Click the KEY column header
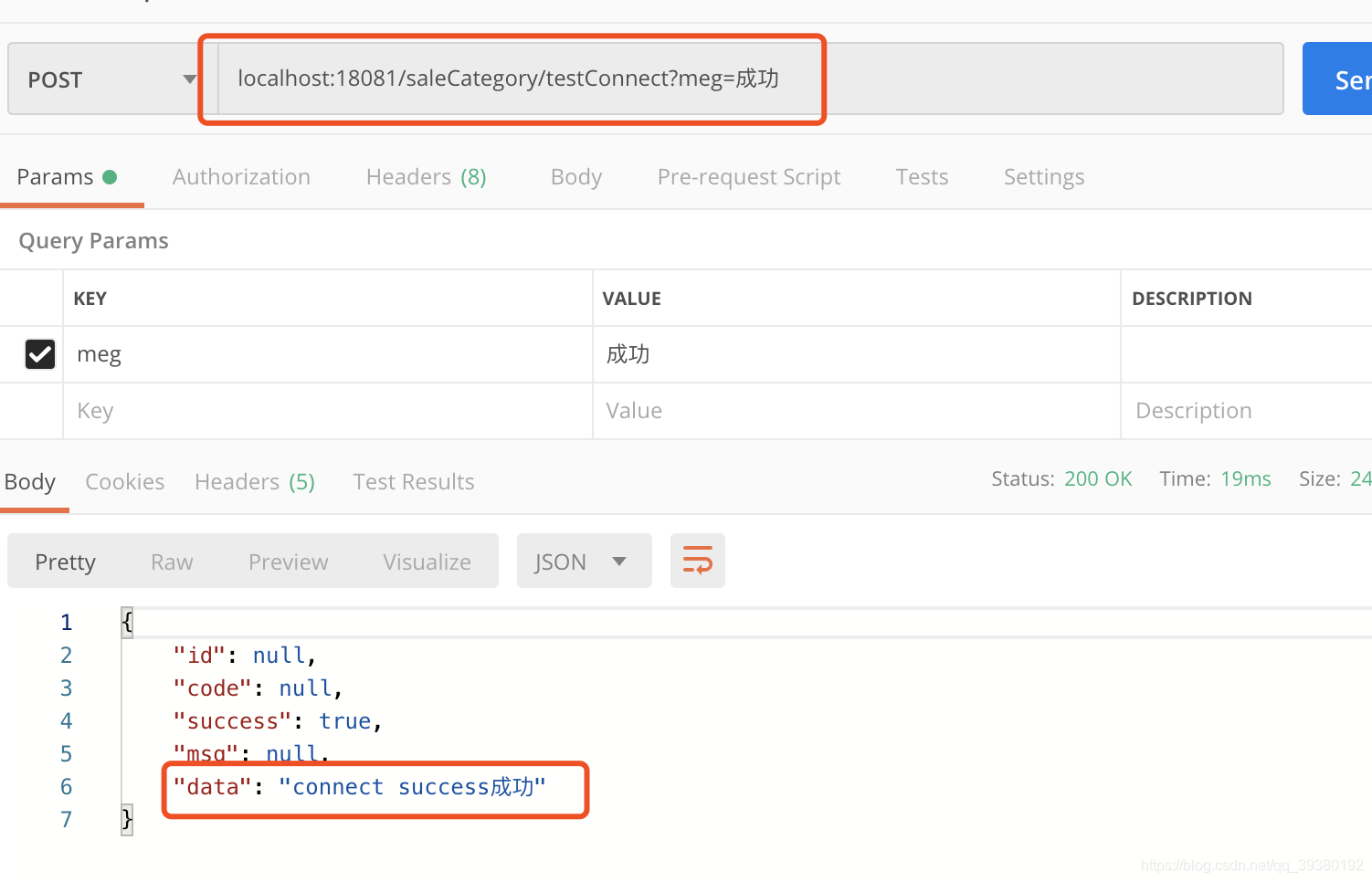The image size is (1372, 882). 90,299
